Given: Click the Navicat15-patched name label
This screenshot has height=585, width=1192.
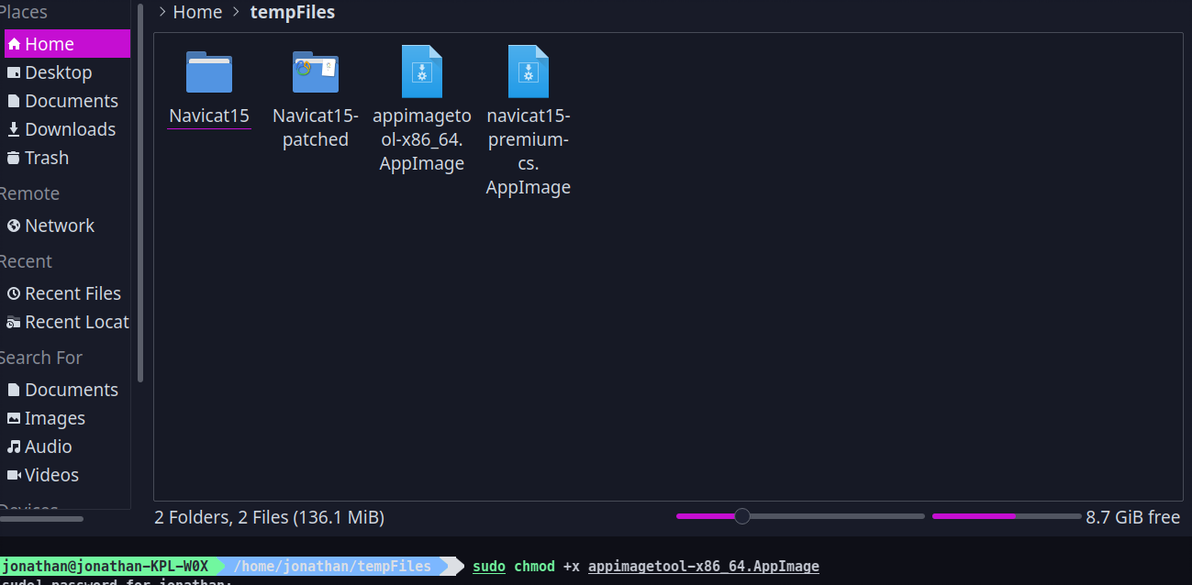Looking at the screenshot, I should click(x=315, y=128).
